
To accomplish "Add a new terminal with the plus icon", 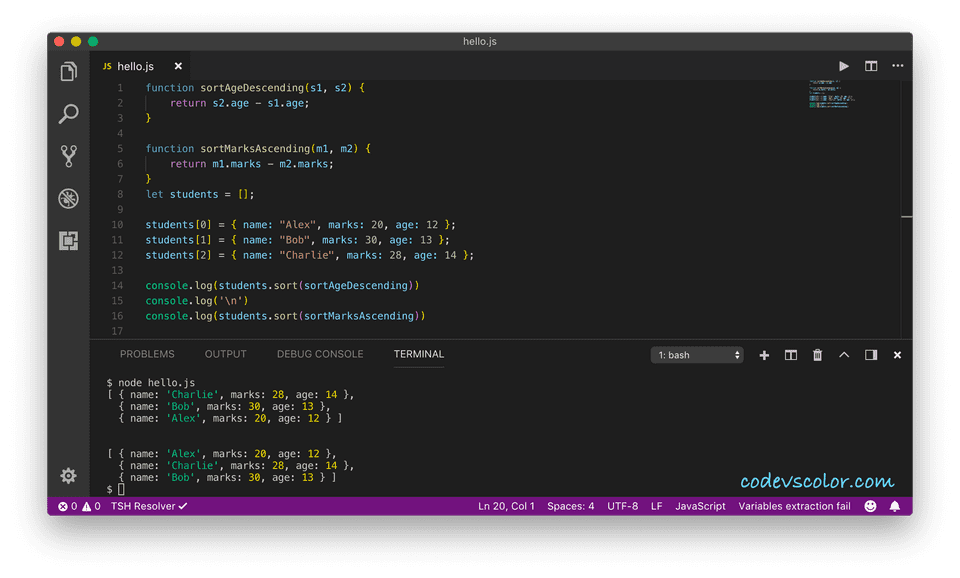I will [x=763, y=354].
